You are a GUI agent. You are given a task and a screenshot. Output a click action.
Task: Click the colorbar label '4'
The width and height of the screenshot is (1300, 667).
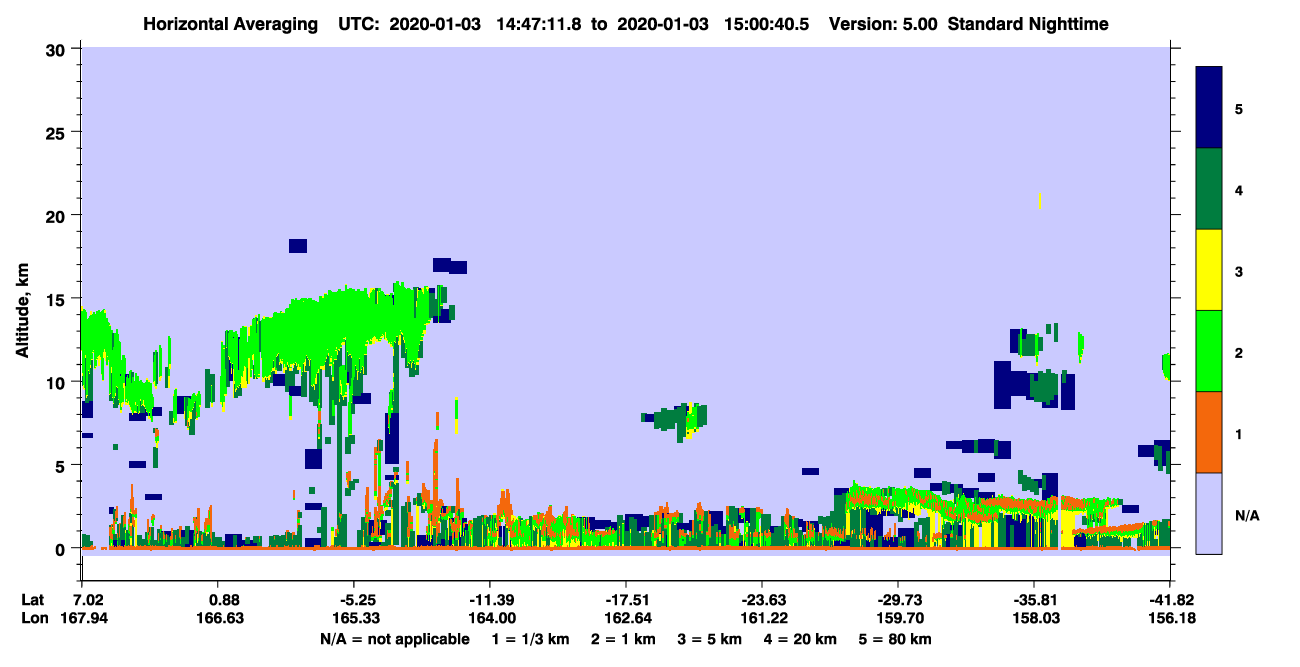(1239, 189)
